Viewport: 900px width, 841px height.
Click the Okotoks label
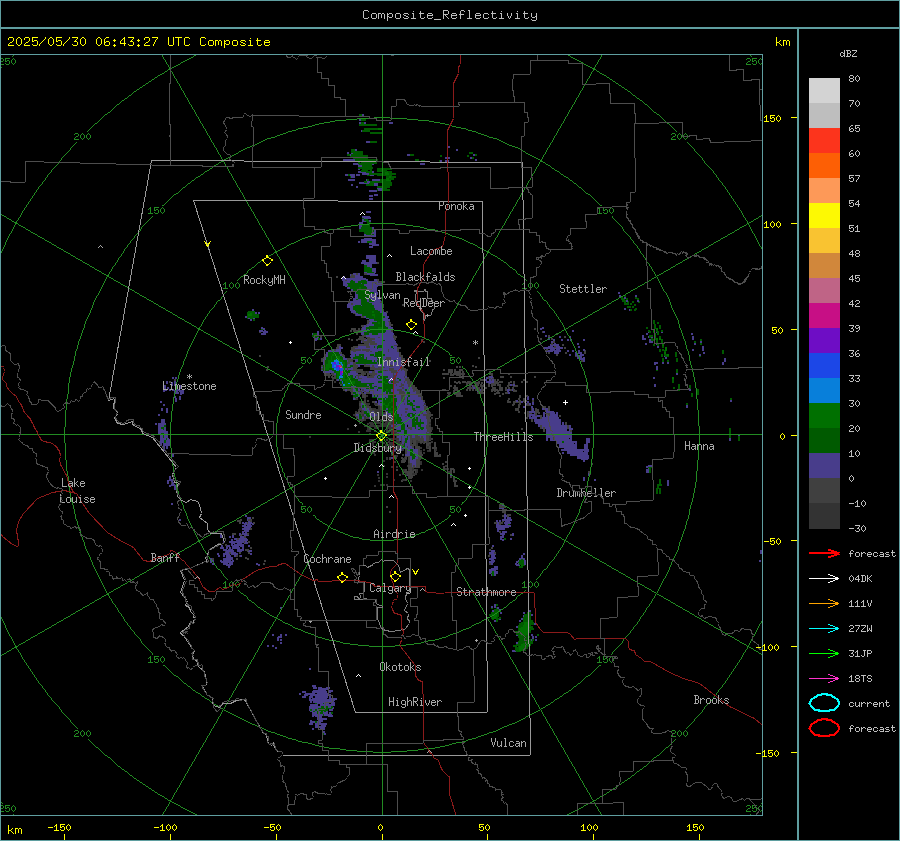[x=400, y=667]
